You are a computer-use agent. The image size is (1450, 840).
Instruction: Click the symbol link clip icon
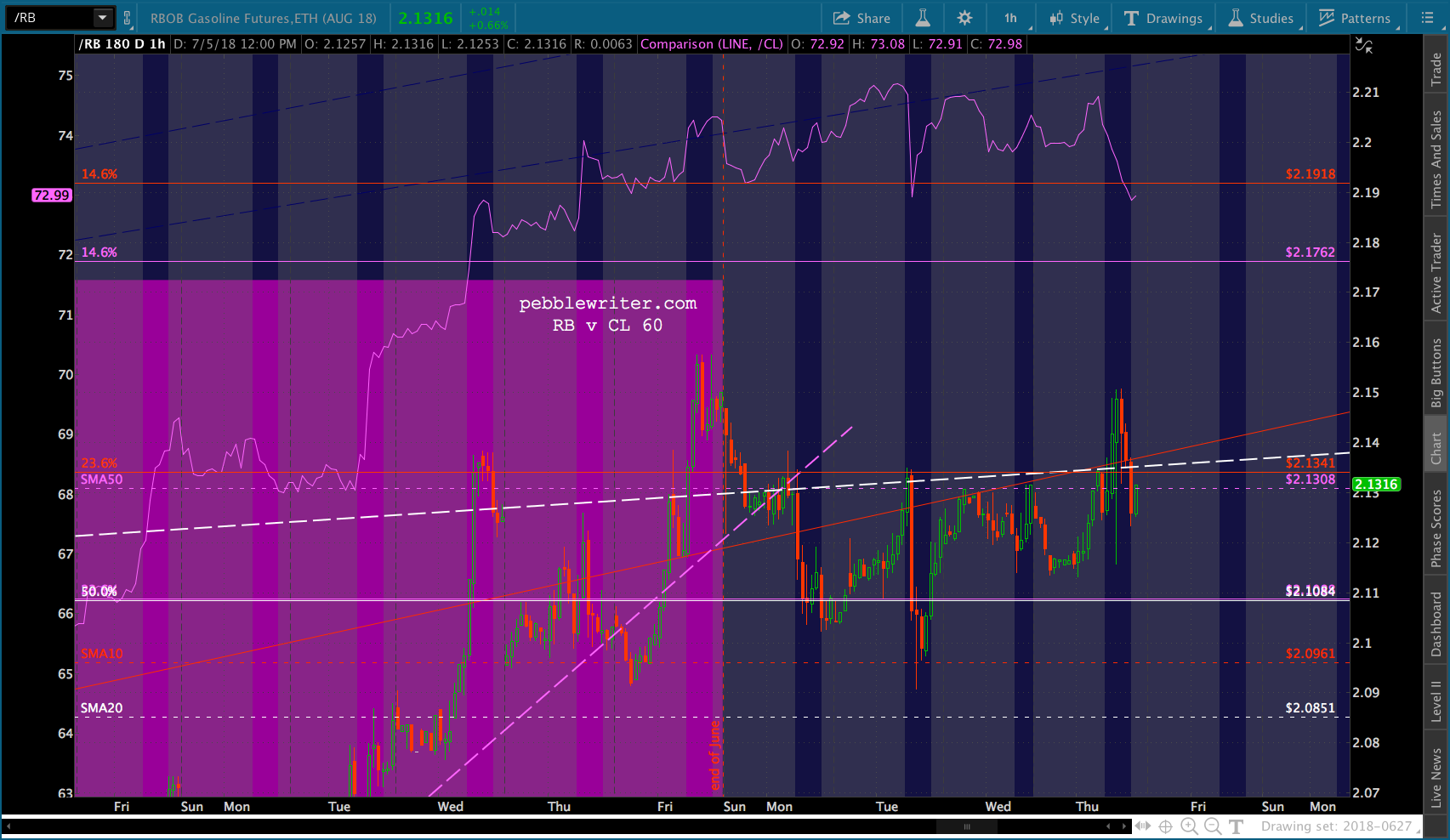[128, 18]
